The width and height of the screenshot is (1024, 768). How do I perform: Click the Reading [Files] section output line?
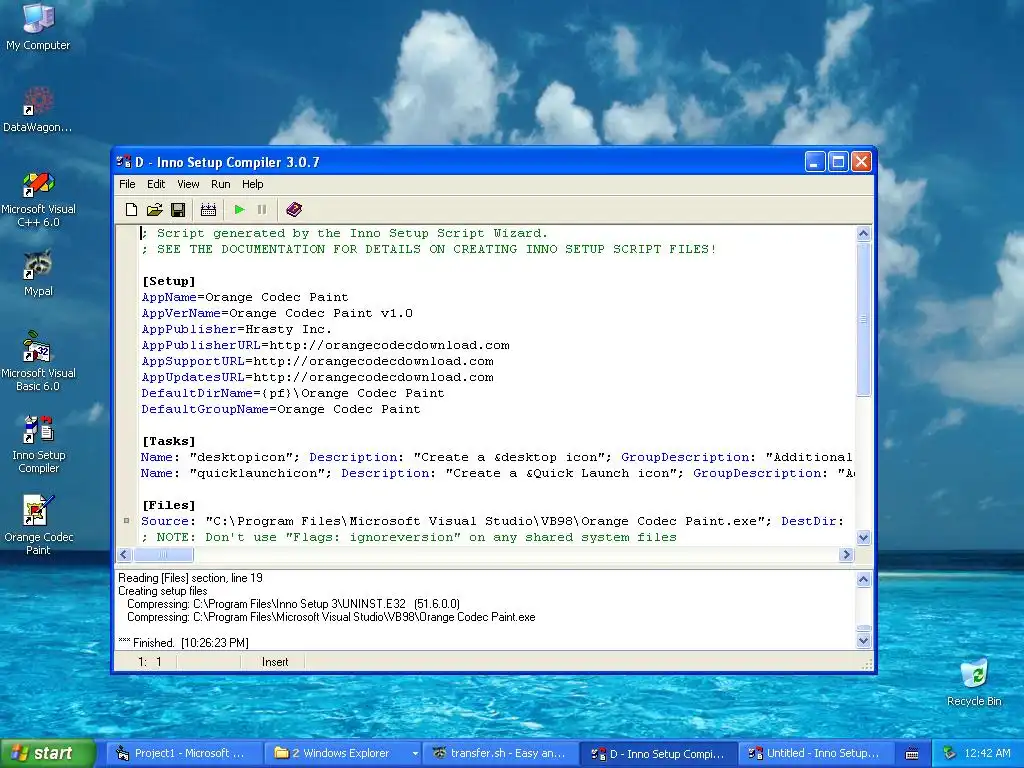[190, 578]
